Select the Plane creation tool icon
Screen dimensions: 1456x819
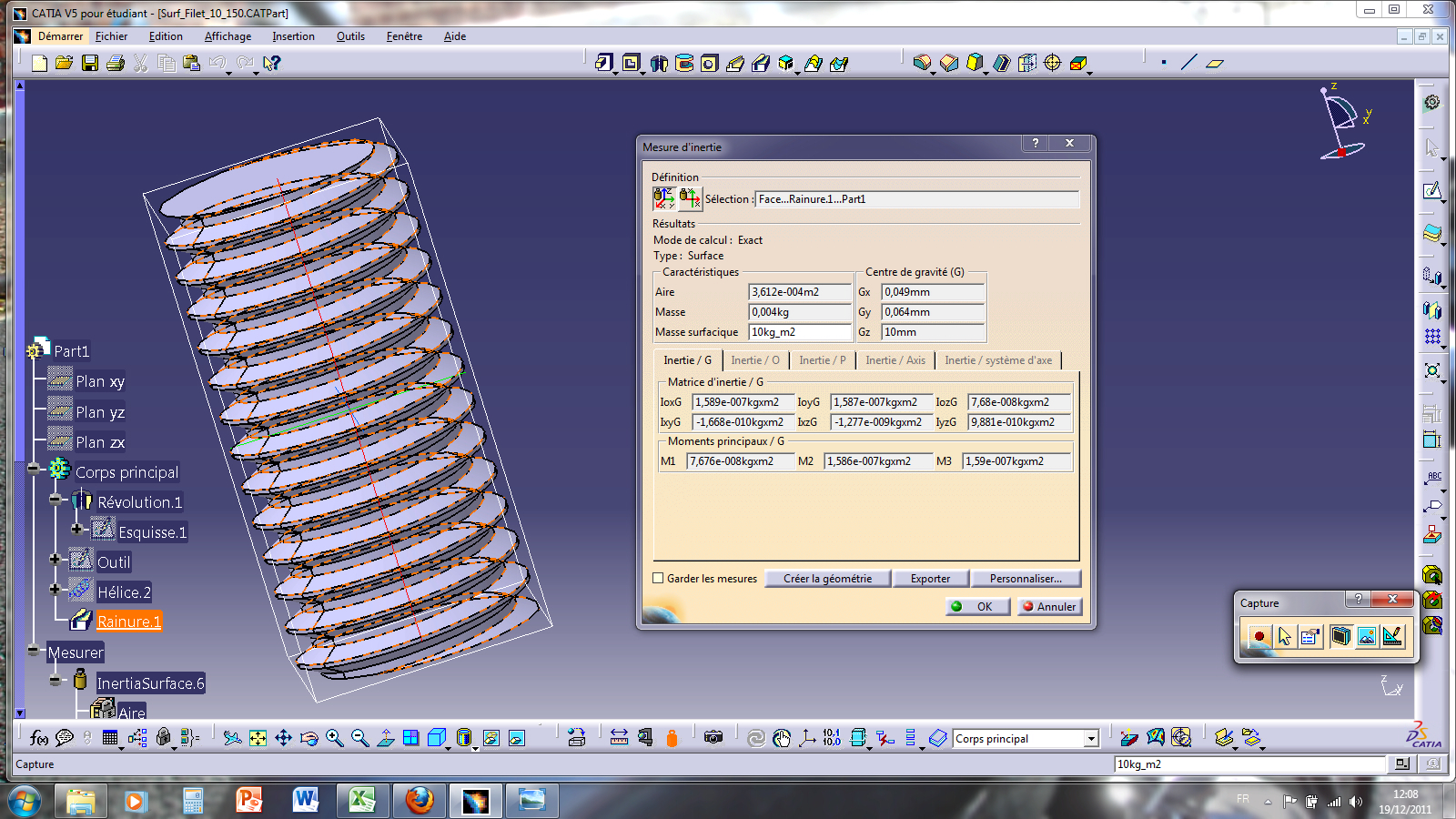point(1215,63)
